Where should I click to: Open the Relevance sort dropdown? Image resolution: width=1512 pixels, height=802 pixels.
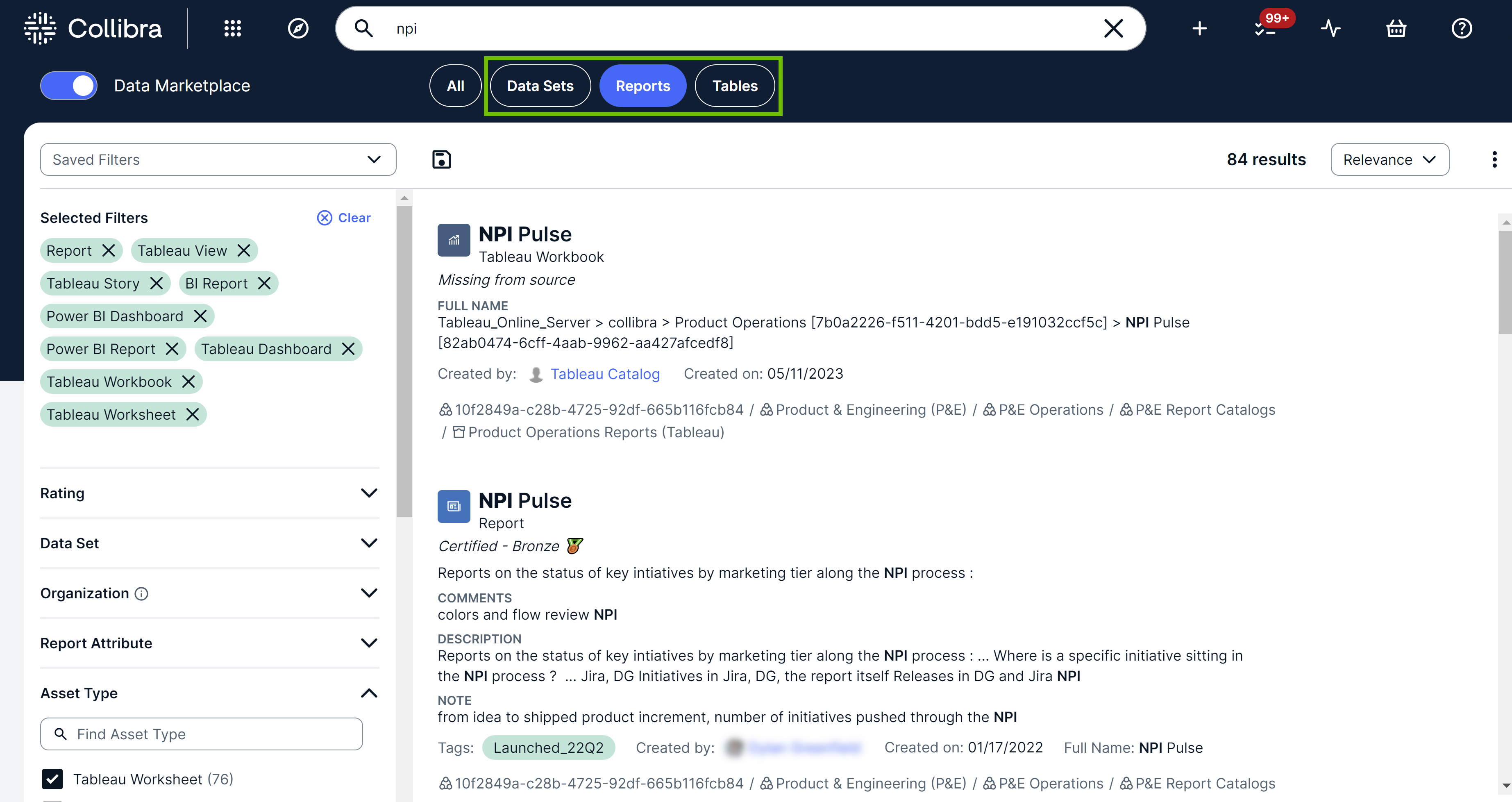[1389, 159]
